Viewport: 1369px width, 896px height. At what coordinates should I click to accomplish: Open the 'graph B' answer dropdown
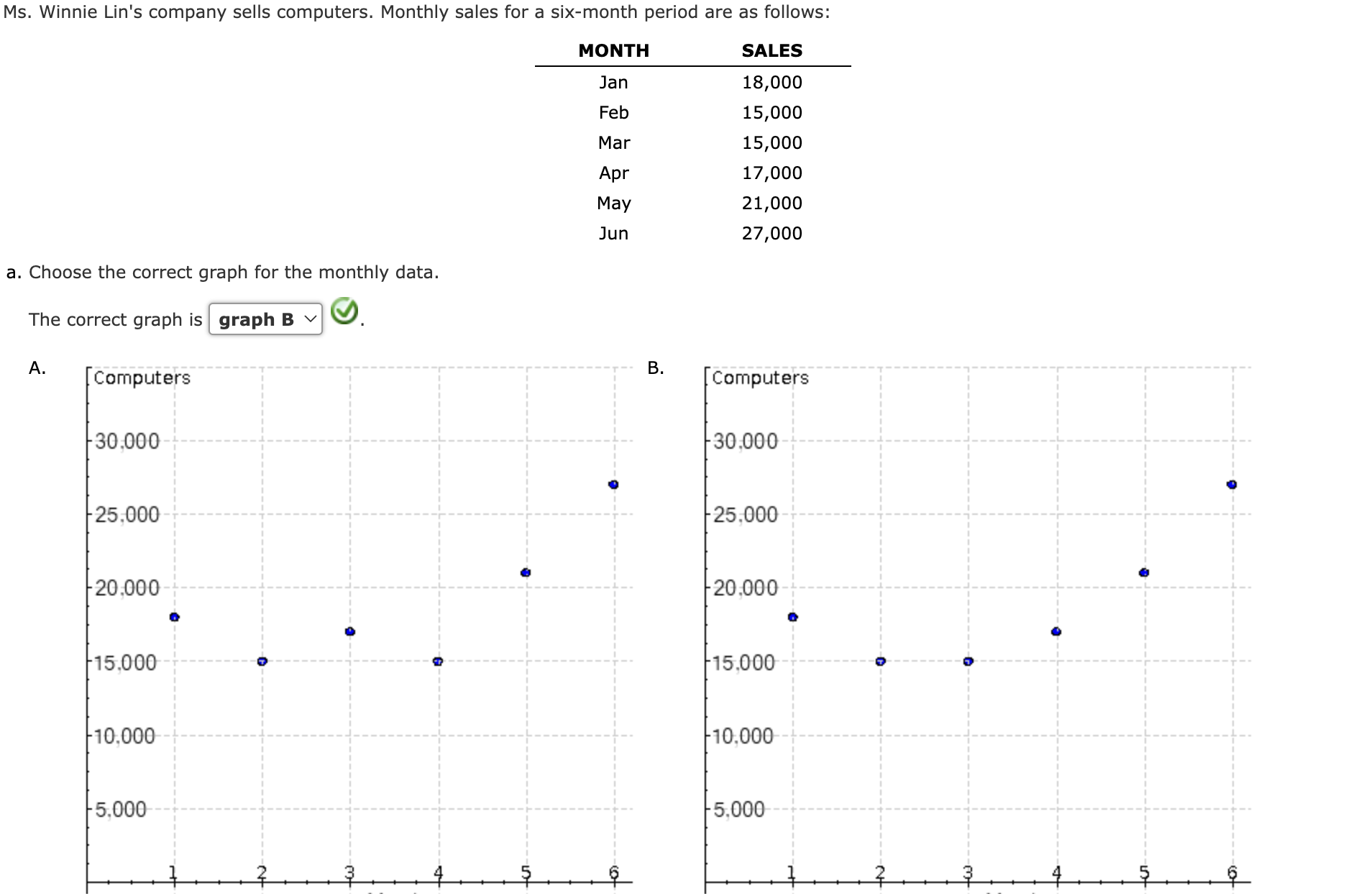tap(265, 319)
